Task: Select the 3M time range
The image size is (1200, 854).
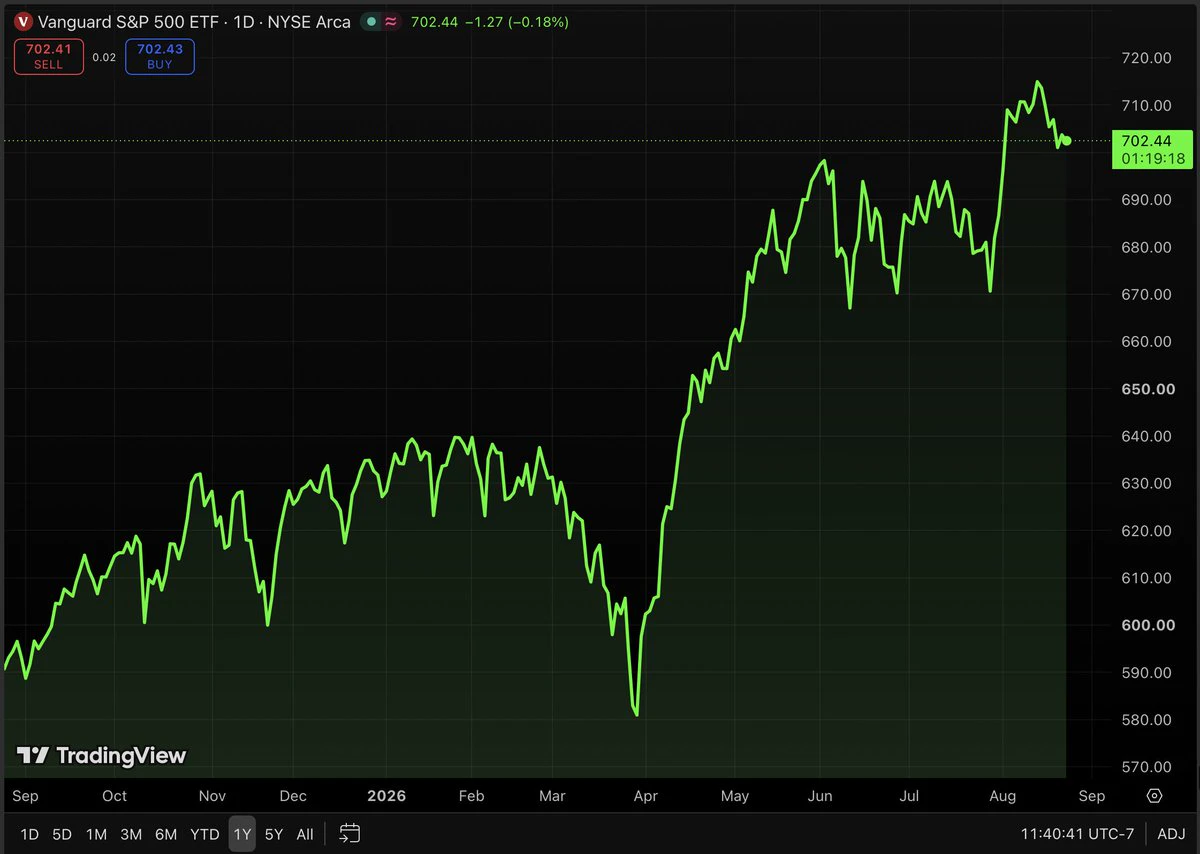Action: coord(131,834)
